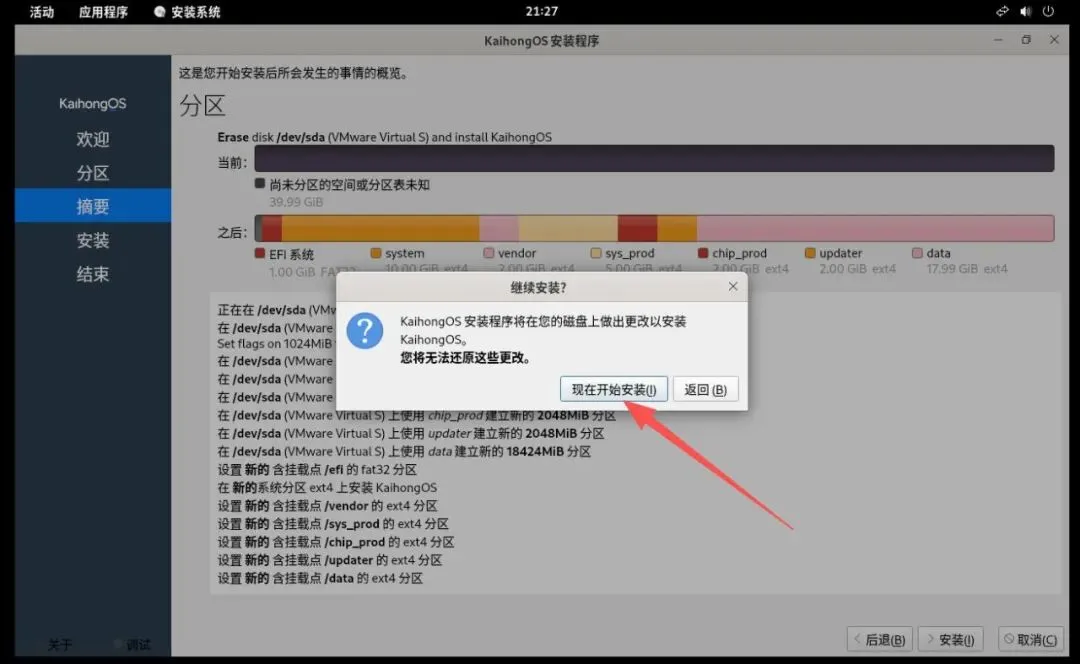The width and height of the screenshot is (1080, 664).
Task: Click the 安装(I) button at bottom
Action: click(x=951, y=639)
